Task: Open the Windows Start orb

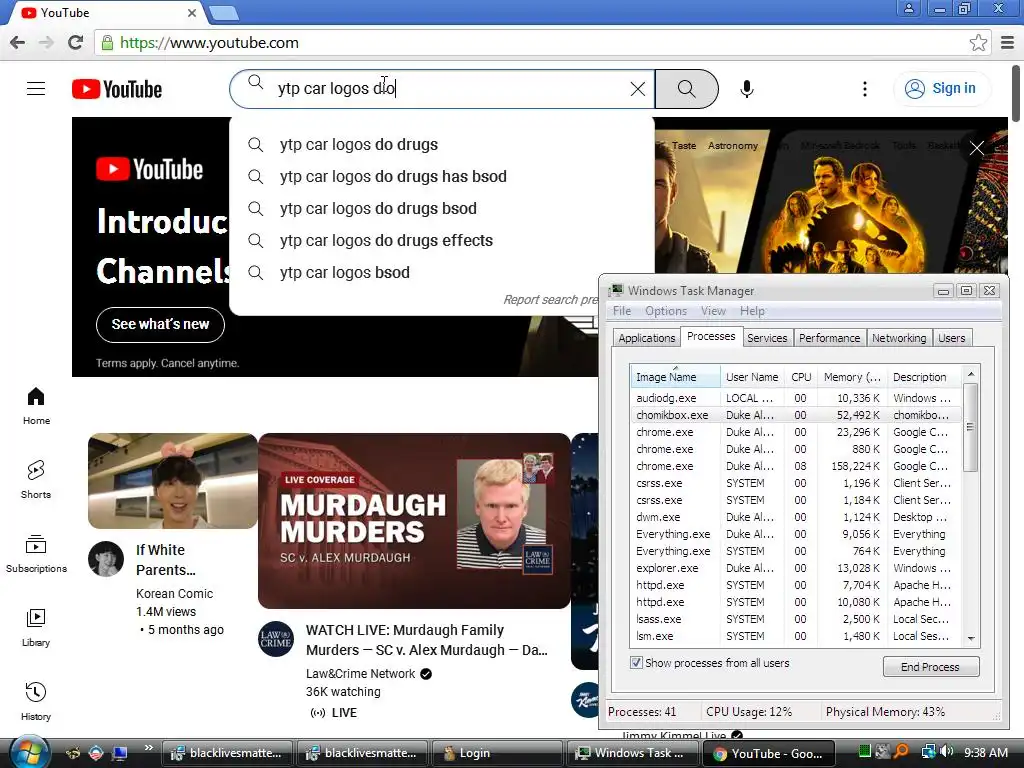Action: pos(29,752)
